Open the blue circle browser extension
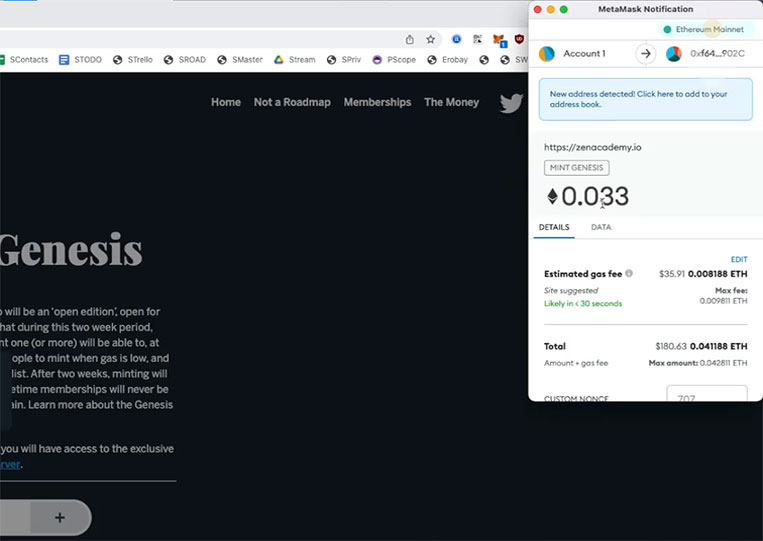This screenshot has height=541, width=763. 456,39
